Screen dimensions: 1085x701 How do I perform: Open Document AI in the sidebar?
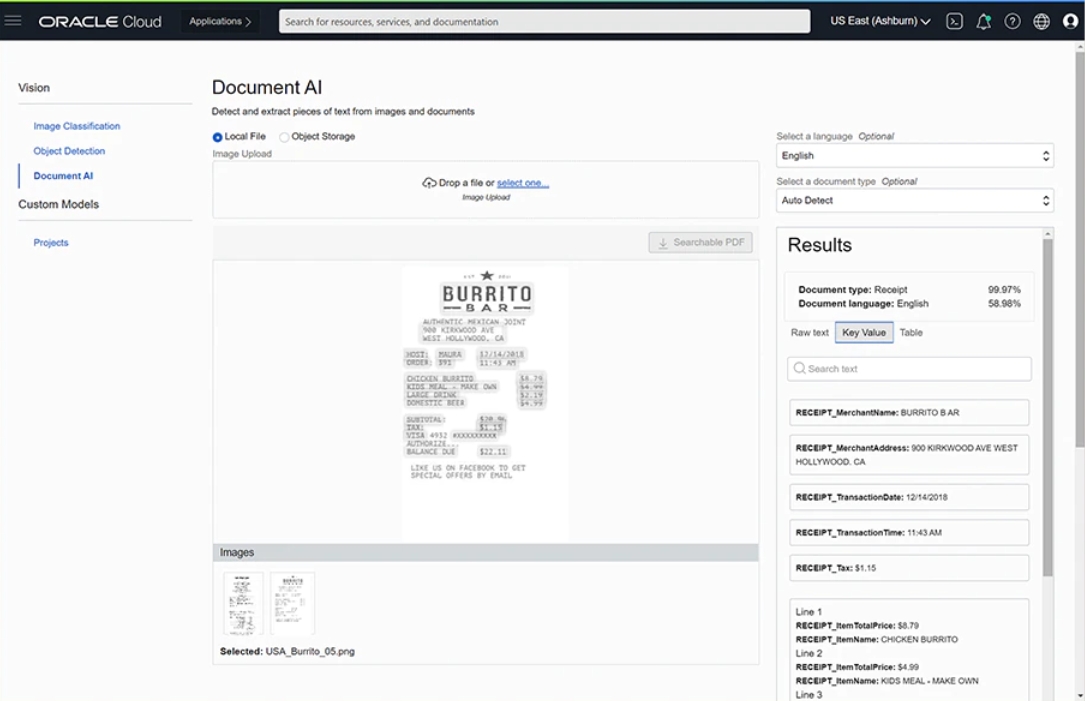(x=63, y=176)
